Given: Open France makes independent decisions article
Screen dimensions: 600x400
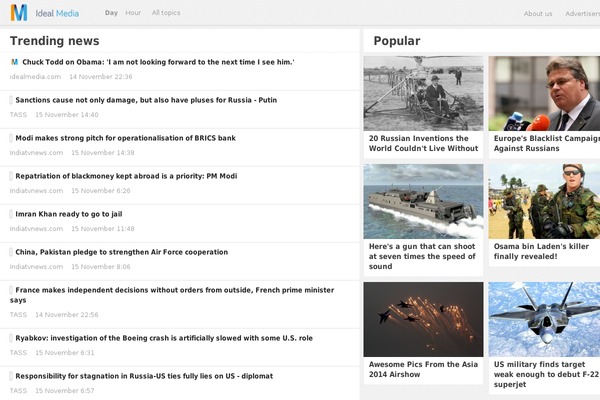Looking at the screenshot, I should pyautogui.click(x=172, y=295).
